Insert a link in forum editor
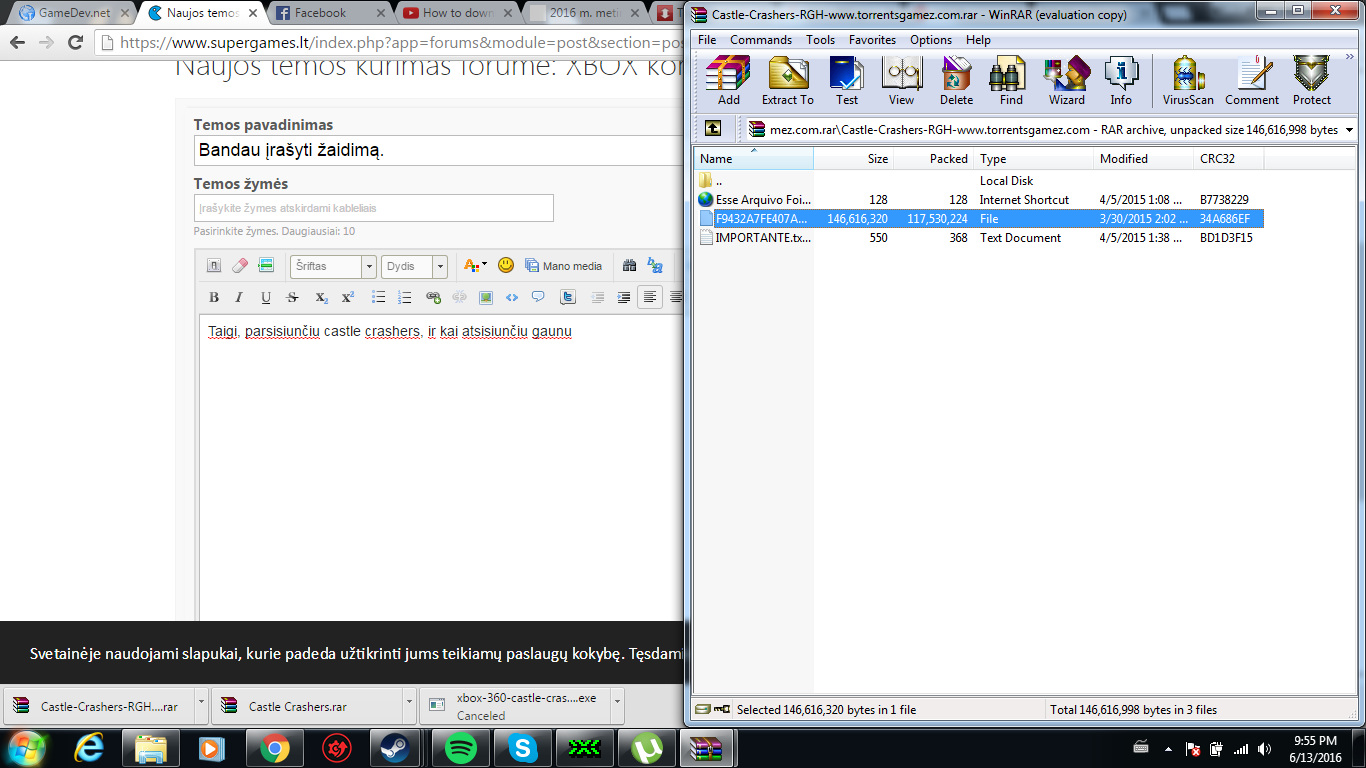The height and width of the screenshot is (768, 1366). [x=433, y=297]
